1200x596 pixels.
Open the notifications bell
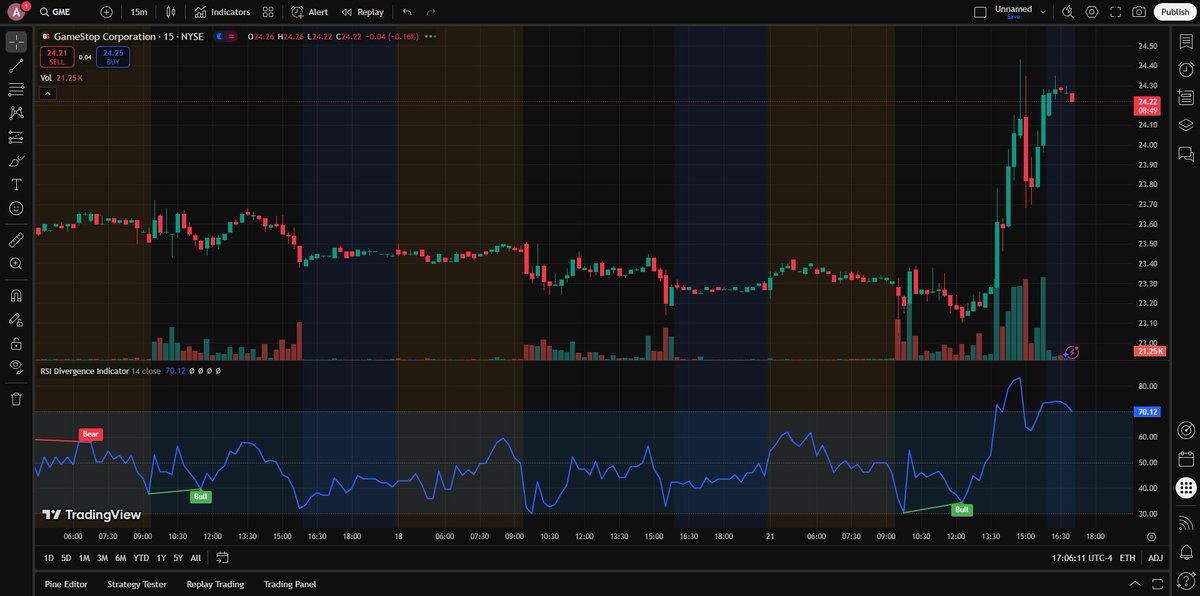pyautogui.click(x=1186, y=551)
